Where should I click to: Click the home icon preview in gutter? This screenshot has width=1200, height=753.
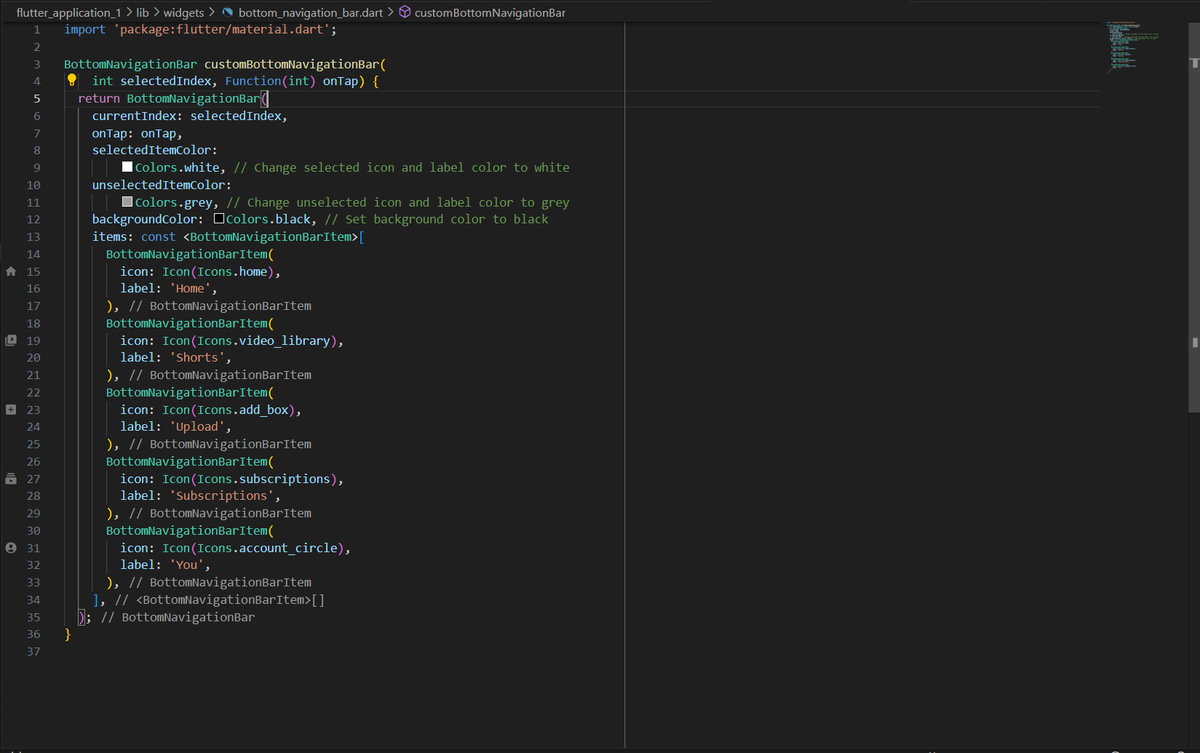(10, 271)
